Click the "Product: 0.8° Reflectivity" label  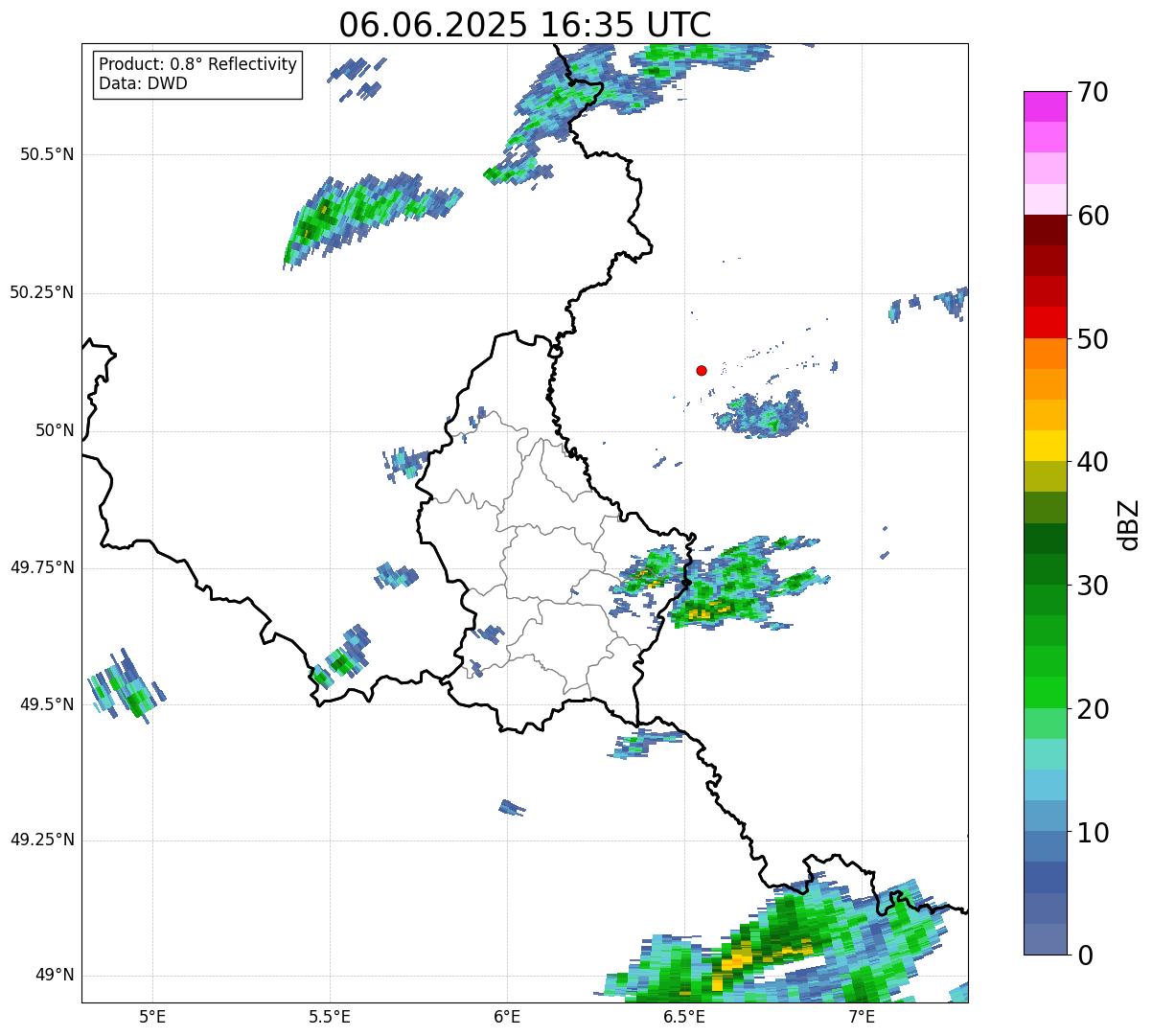(198, 64)
